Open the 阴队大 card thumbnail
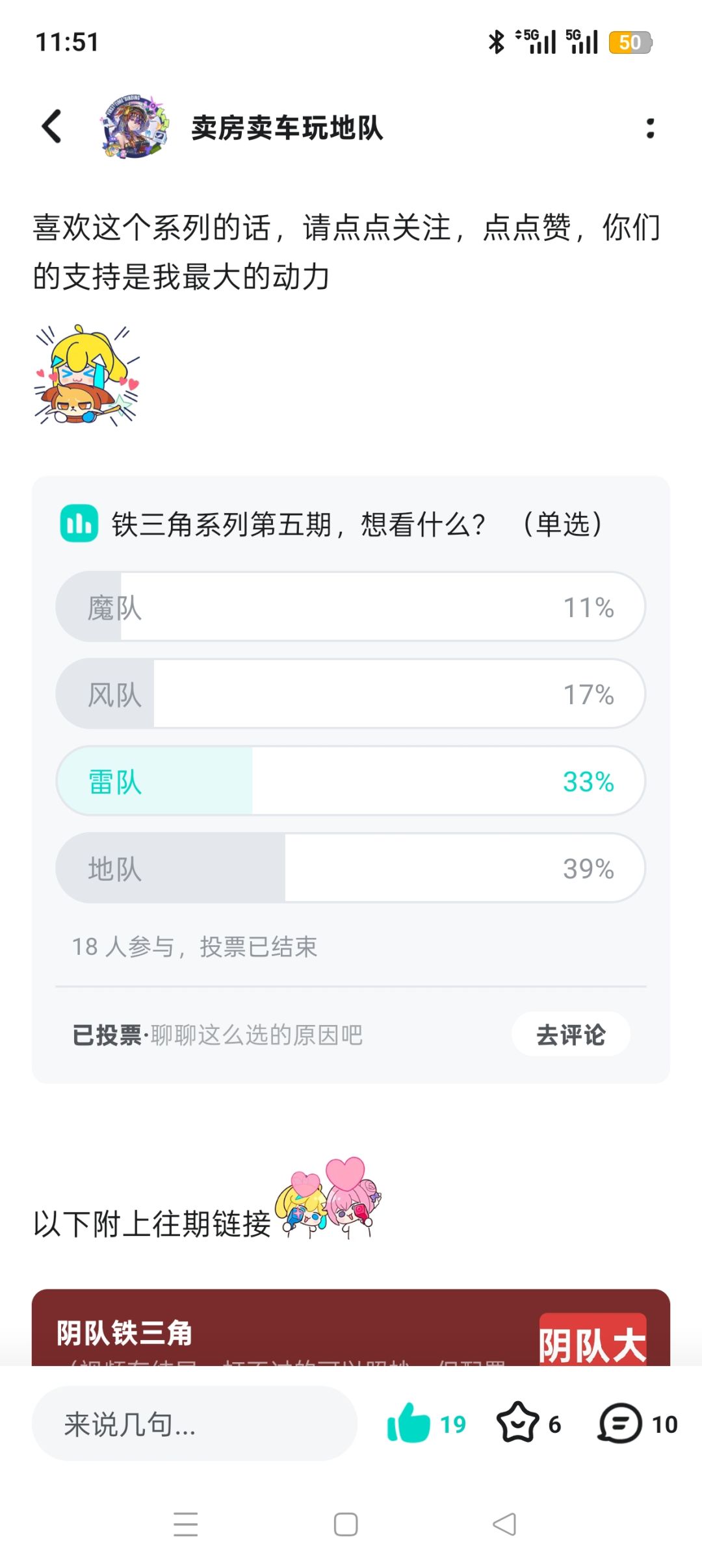Viewport: 702px width, 1568px height. tap(592, 1339)
